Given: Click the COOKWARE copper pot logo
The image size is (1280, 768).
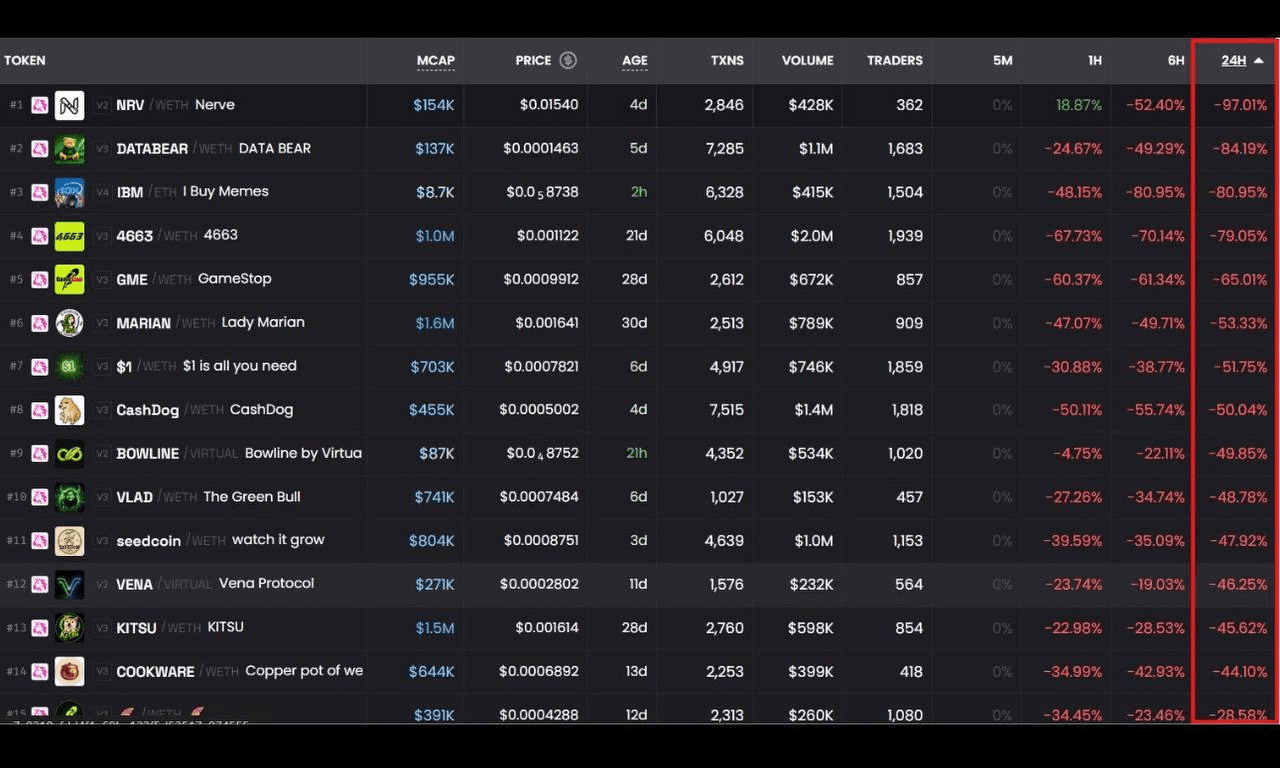Looking at the screenshot, I should pyautogui.click(x=69, y=671).
